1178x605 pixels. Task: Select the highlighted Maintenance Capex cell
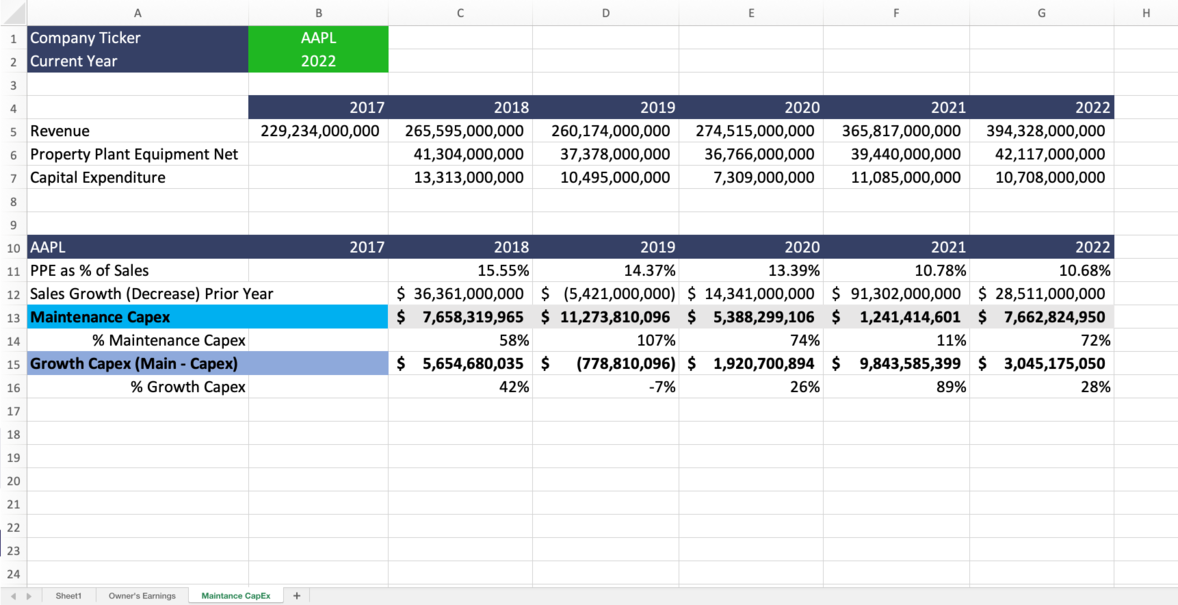click(x=100, y=316)
